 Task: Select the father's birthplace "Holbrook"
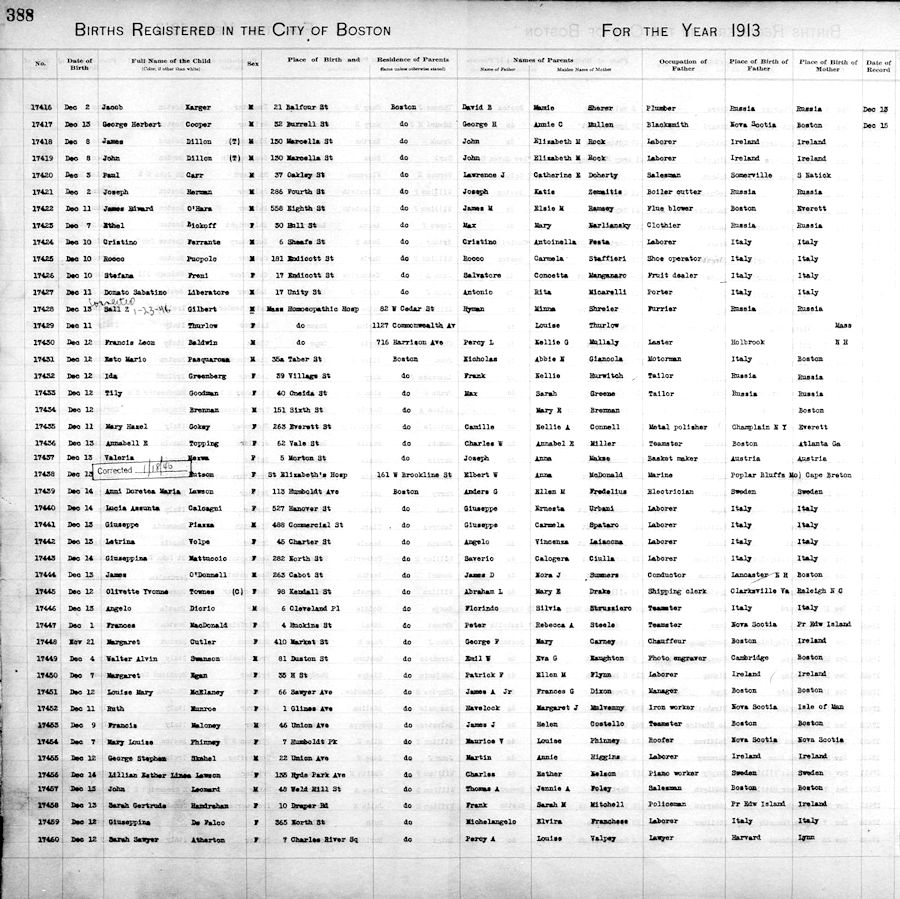pyautogui.click(x=748, y=342)
